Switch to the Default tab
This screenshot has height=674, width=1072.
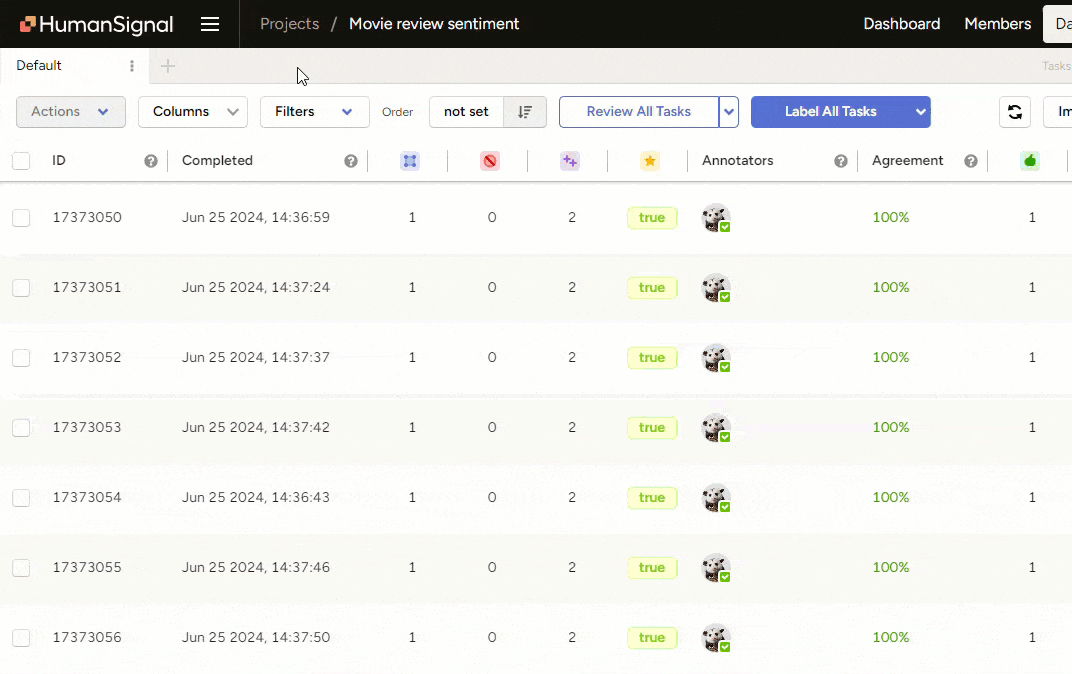(40, 66)
